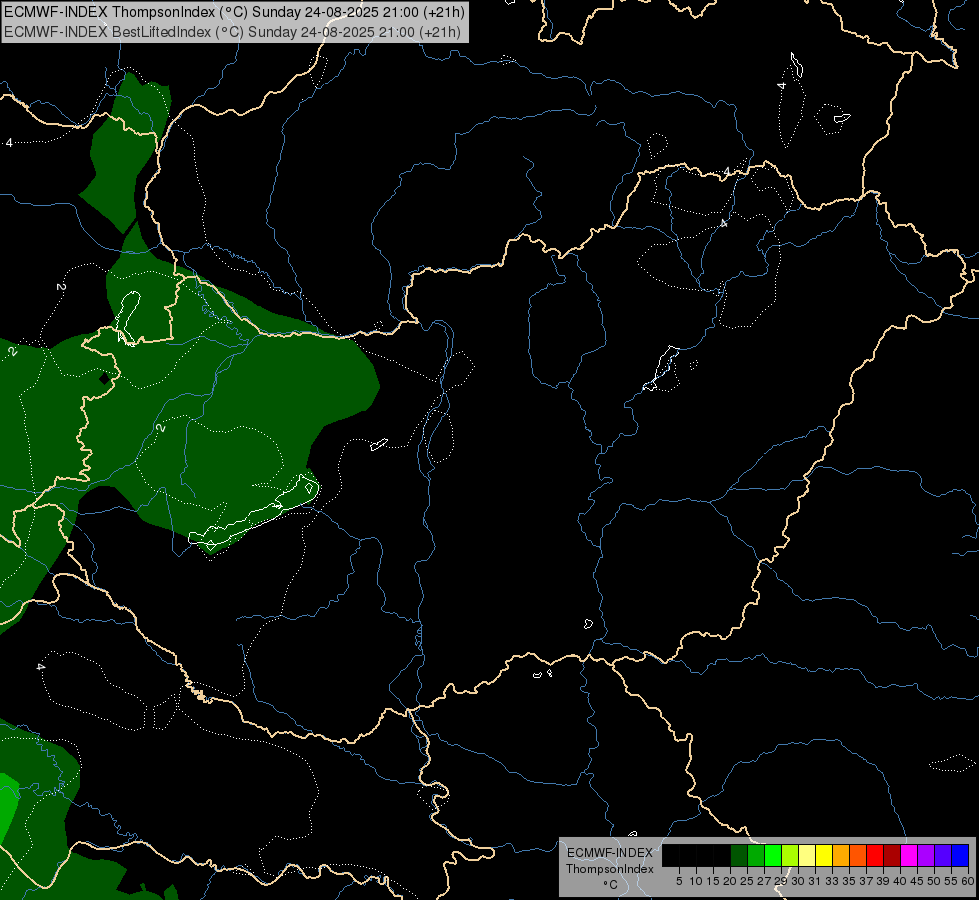Click legend tick value '25'
Image resolution: width=979 pixels, height=900 pixels.
point(747,881)
